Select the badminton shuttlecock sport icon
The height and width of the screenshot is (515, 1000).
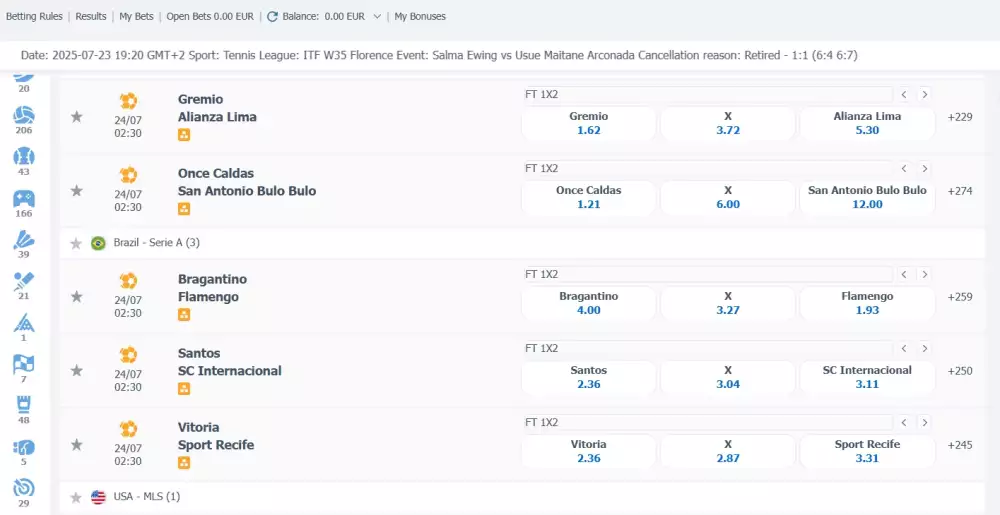24,240
